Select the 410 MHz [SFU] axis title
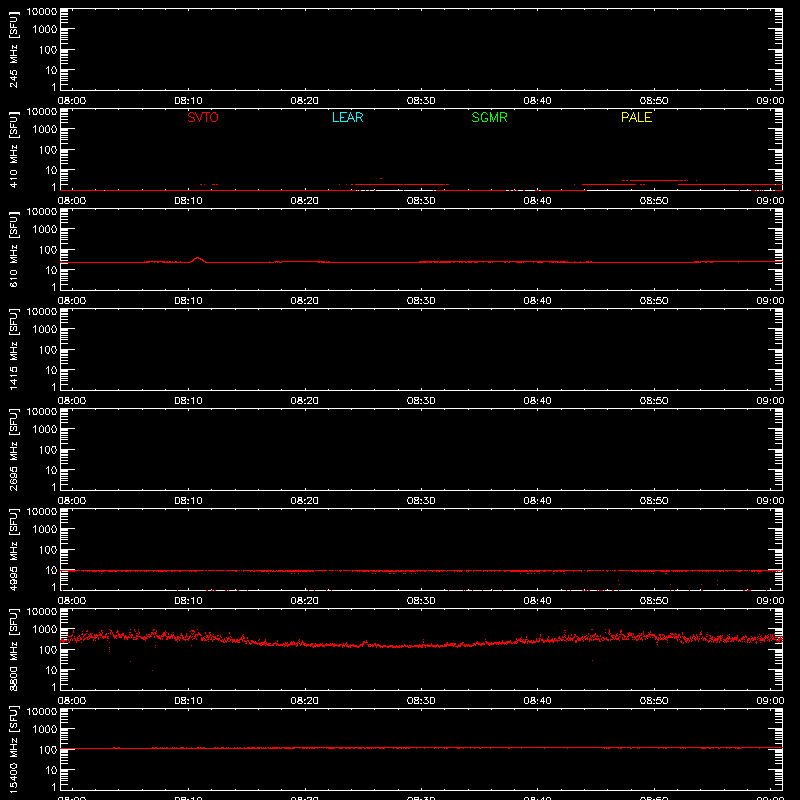The width and height of the screenshot is (800, 800). click(x=13, y=149)
